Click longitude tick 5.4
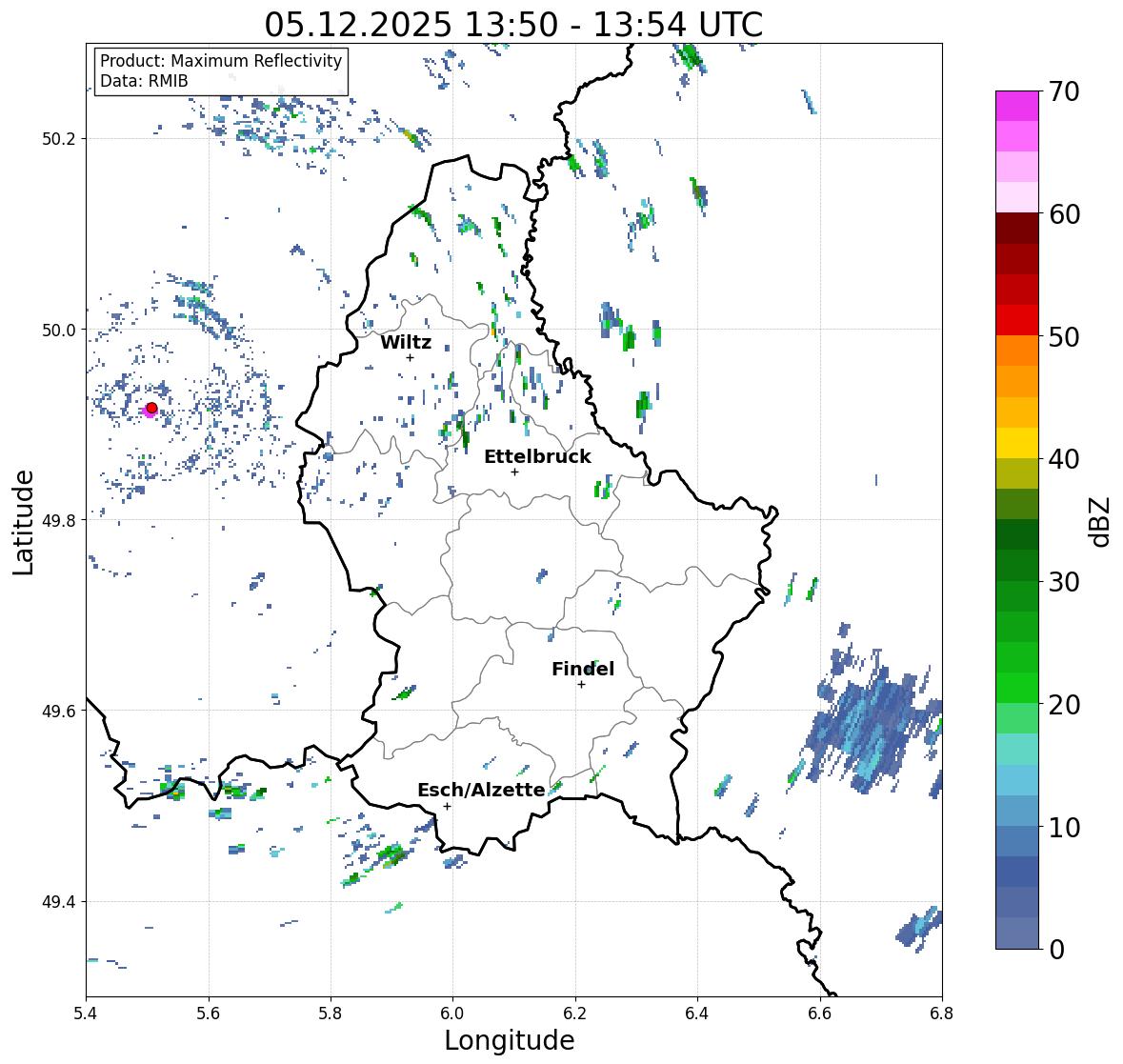This screenshot has height=1064, width=1123. [x=86, y=1014]
